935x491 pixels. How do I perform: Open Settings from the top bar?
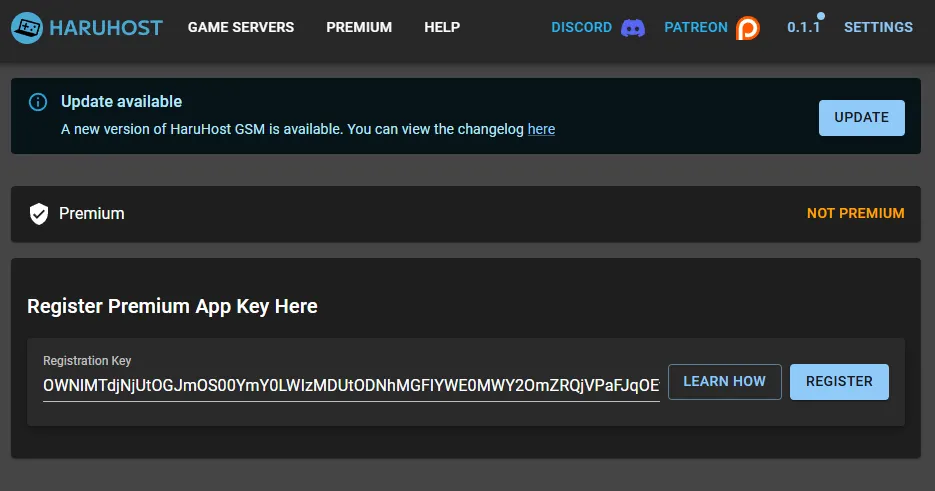click(878, 27)
